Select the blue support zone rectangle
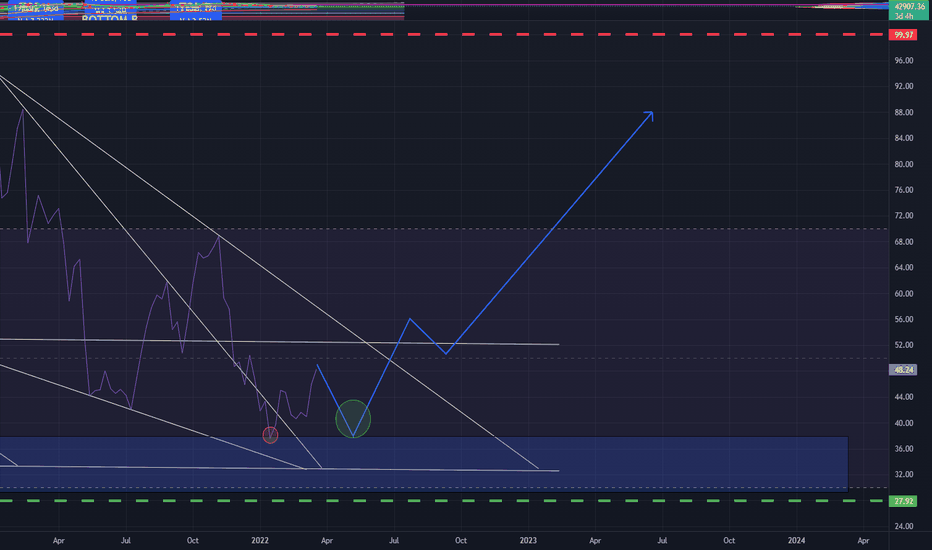The image size is (932, 550). click(424, 464)
